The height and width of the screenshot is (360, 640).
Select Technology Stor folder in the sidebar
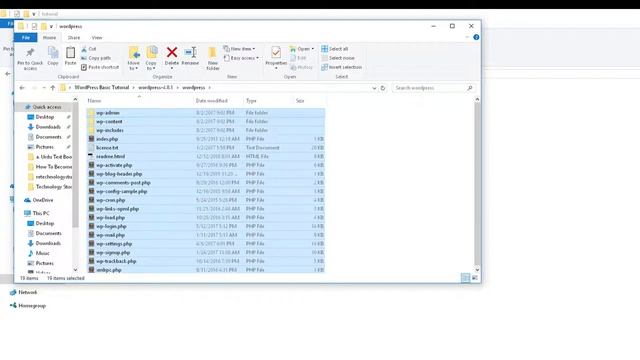point(53,187)
